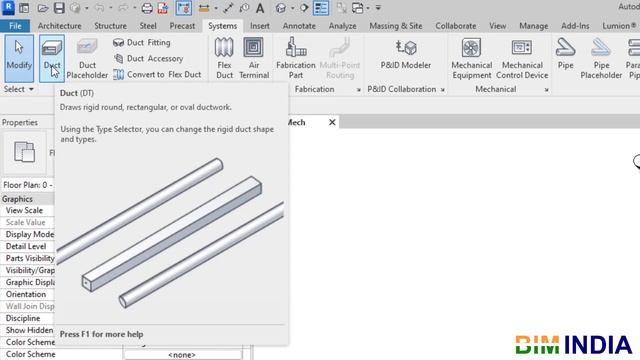Click the Export PDF icon
The height and width of the screenshot is (360, 640).
(163, 8)
